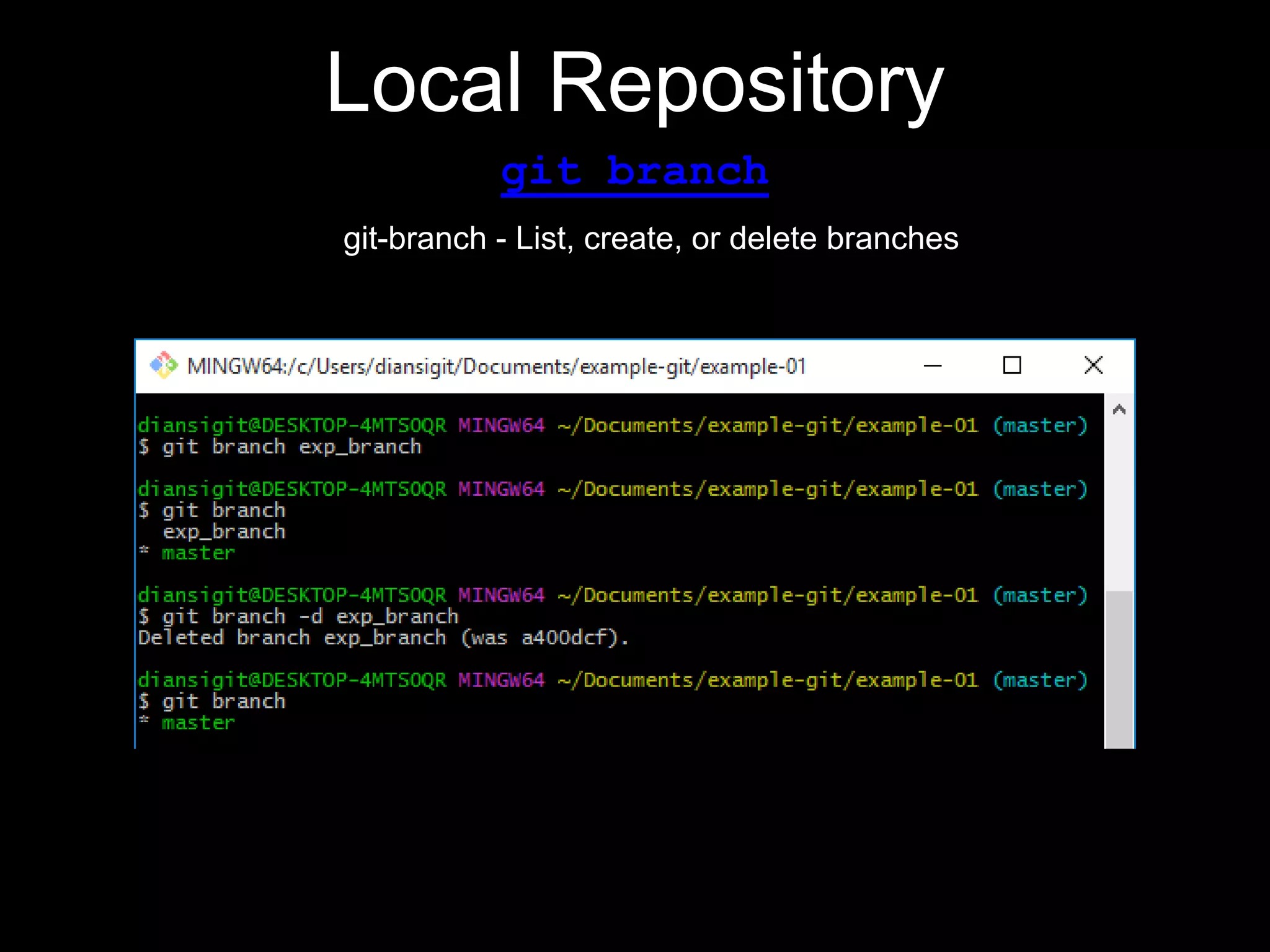Click the empty scrollbar track above thumb
The width and height of the screenshot is (1270, 952).
click(1119, 505)
